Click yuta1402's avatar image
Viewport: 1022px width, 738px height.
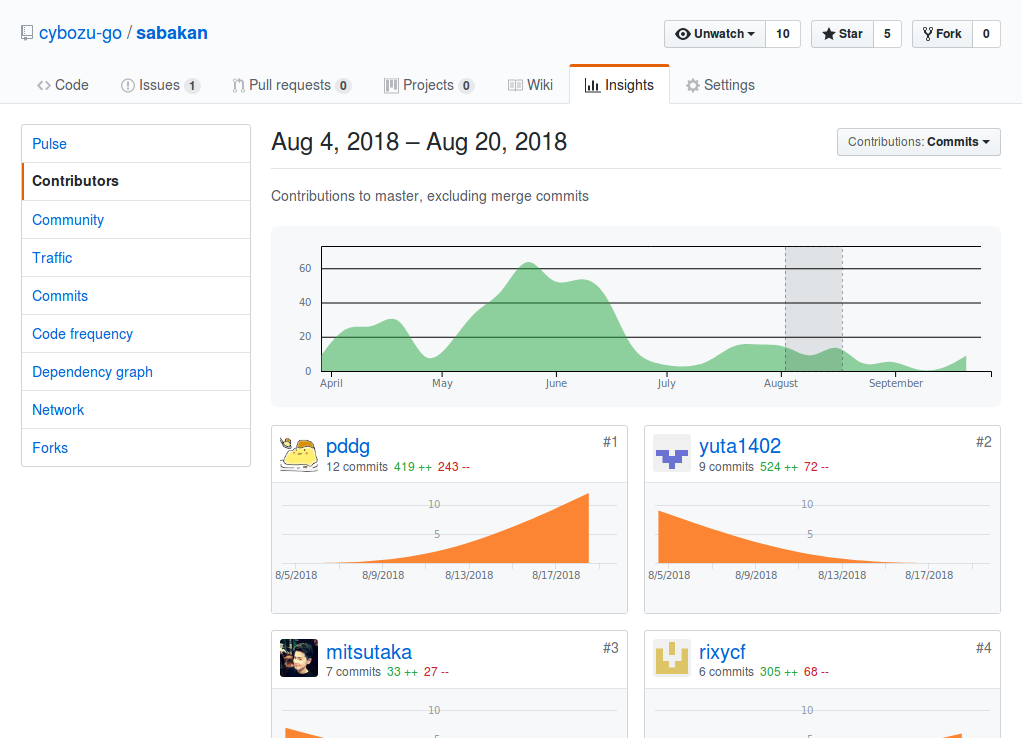point(672,453)
